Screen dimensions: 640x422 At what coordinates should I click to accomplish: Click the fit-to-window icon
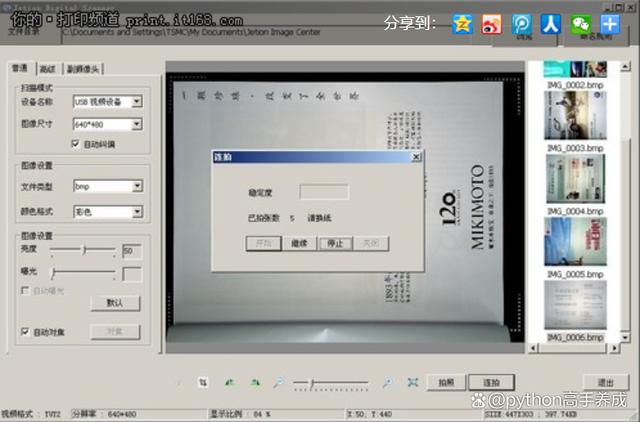point(413,382)
